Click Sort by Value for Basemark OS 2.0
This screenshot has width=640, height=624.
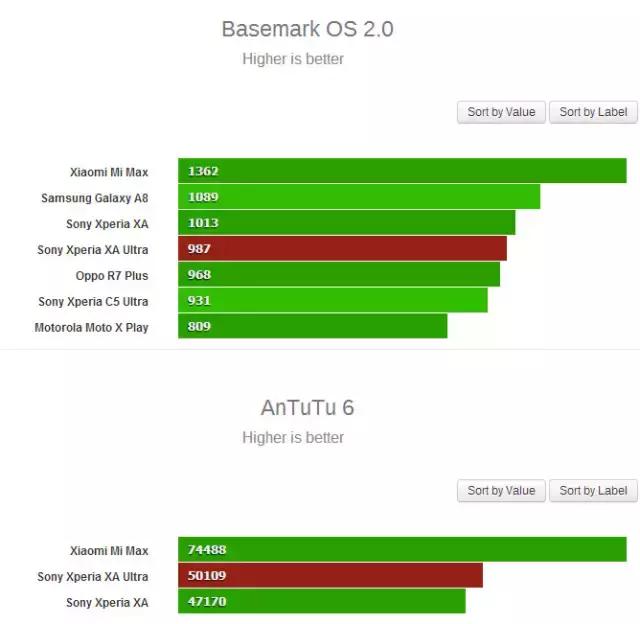pos(501,112)
